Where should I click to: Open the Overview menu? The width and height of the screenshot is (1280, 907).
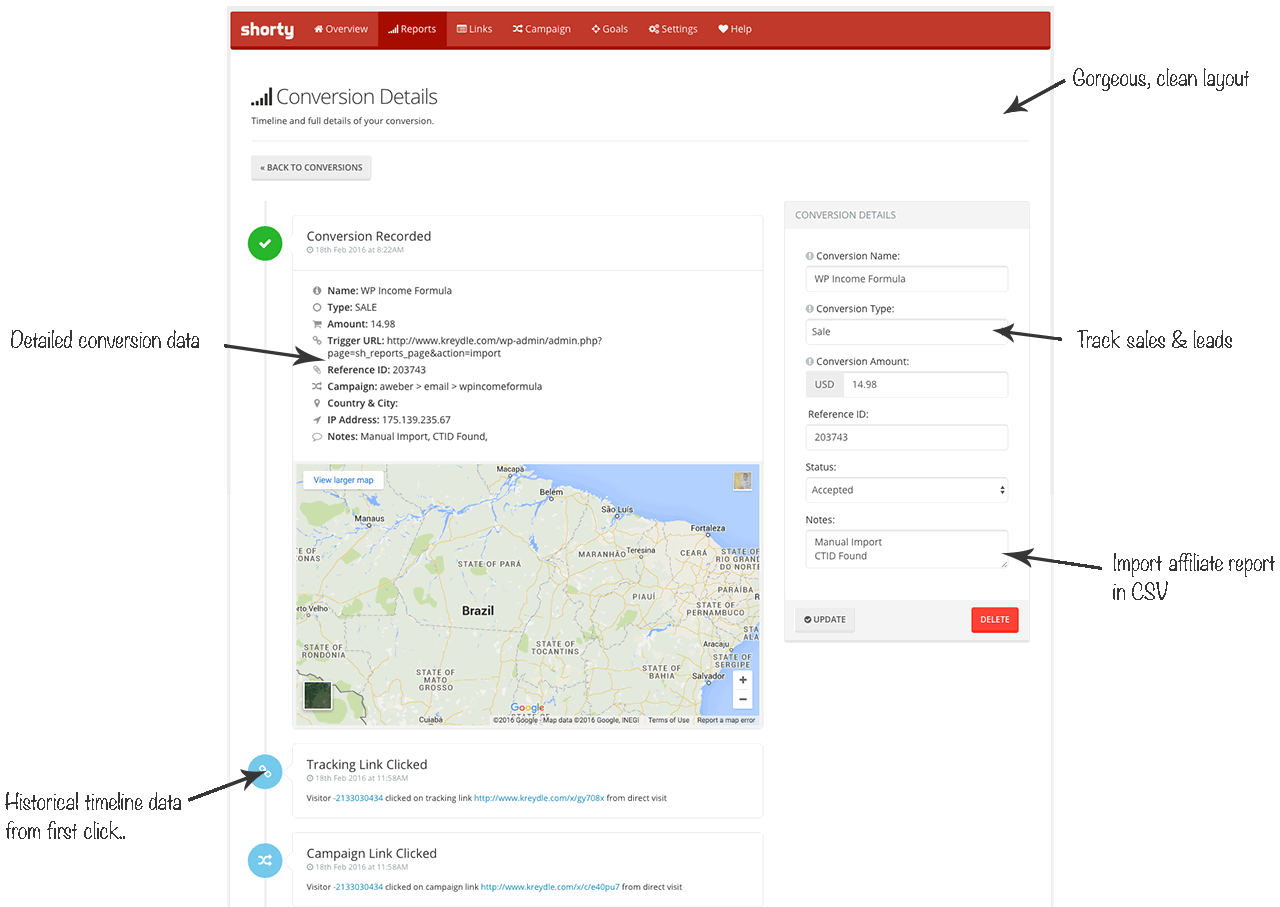(341, 29)
